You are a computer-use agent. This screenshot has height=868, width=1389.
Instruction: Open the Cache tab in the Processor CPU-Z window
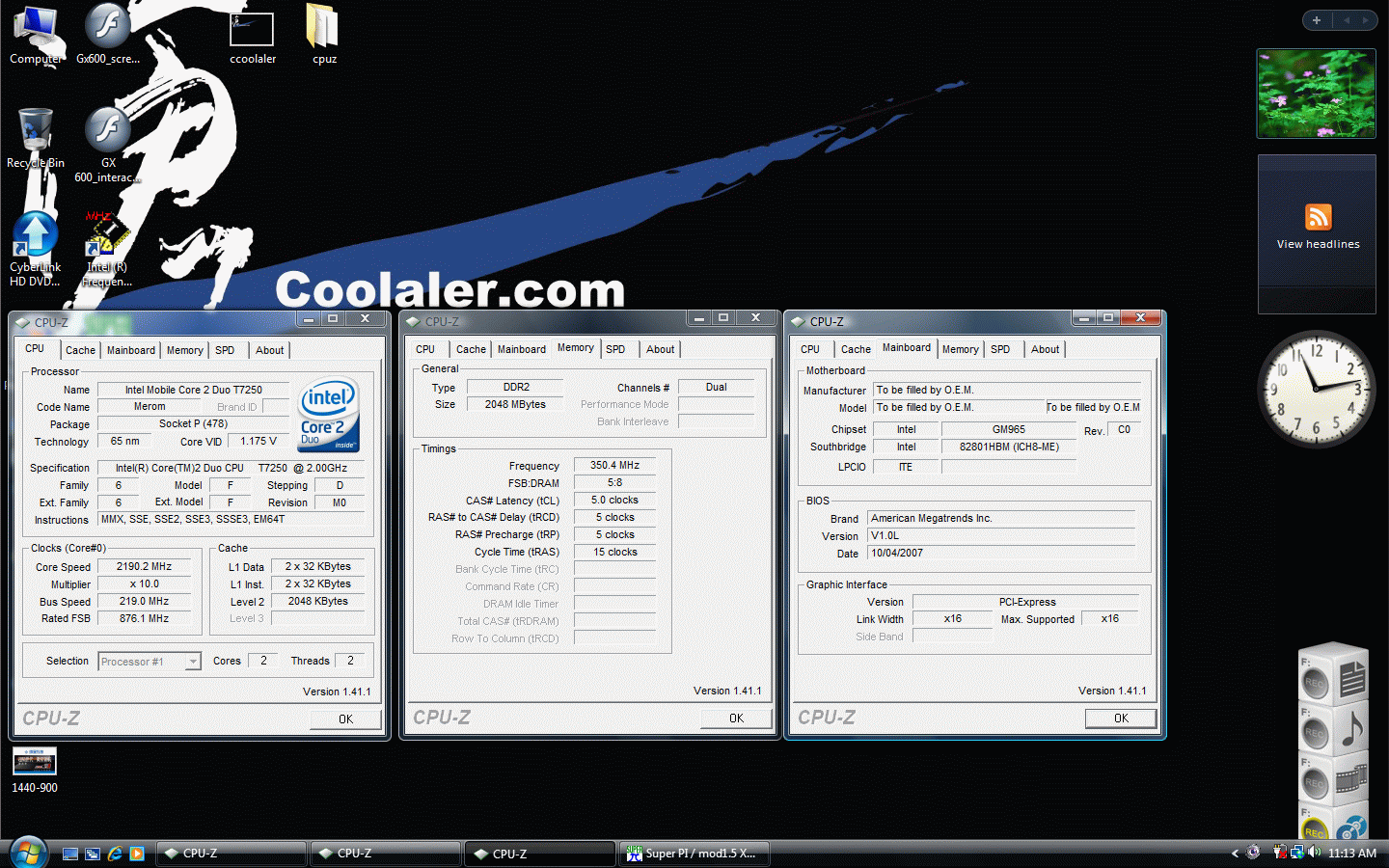[80, 351]
